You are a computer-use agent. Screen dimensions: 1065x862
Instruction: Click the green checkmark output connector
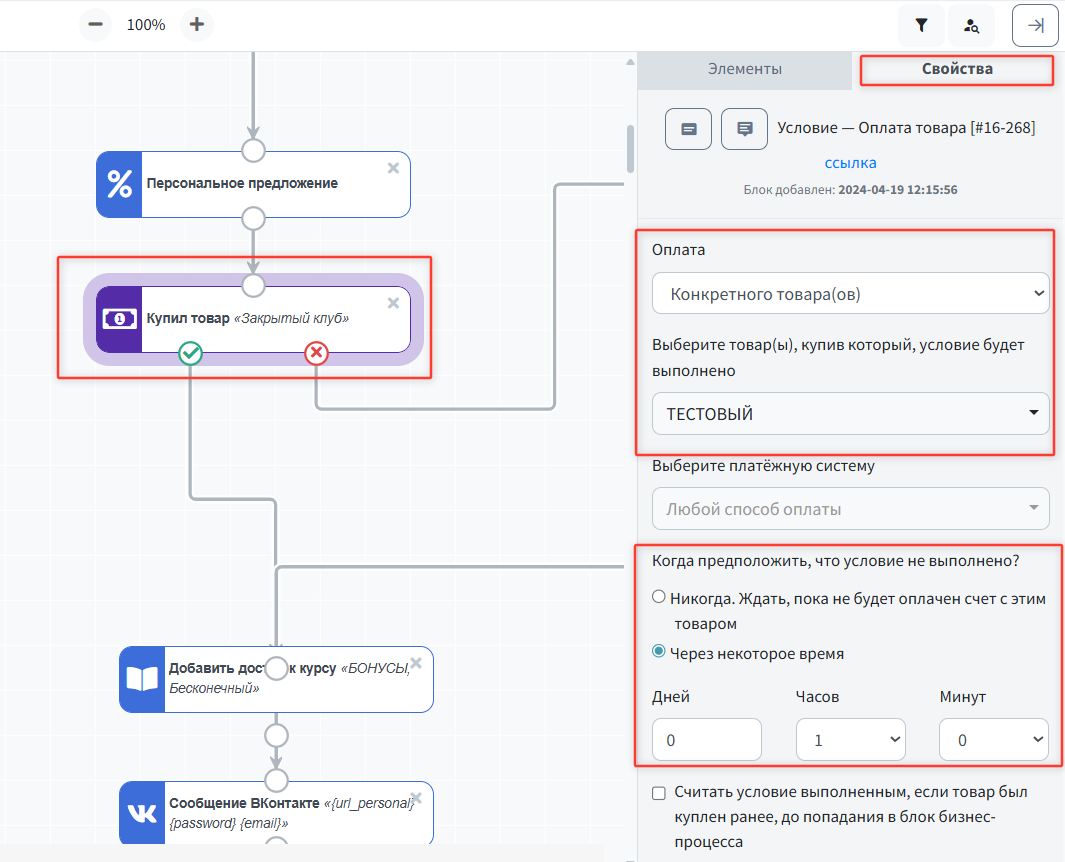(x=190, y=352)
